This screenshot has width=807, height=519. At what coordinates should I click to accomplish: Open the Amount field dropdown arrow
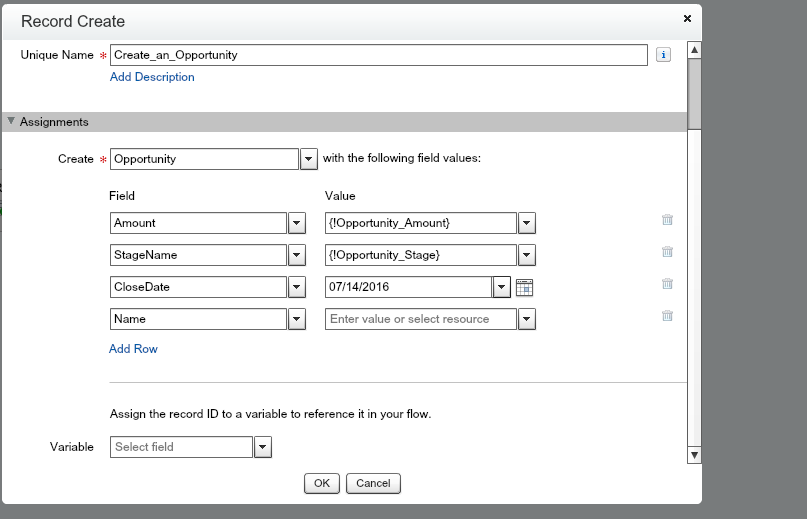point(297,224)
